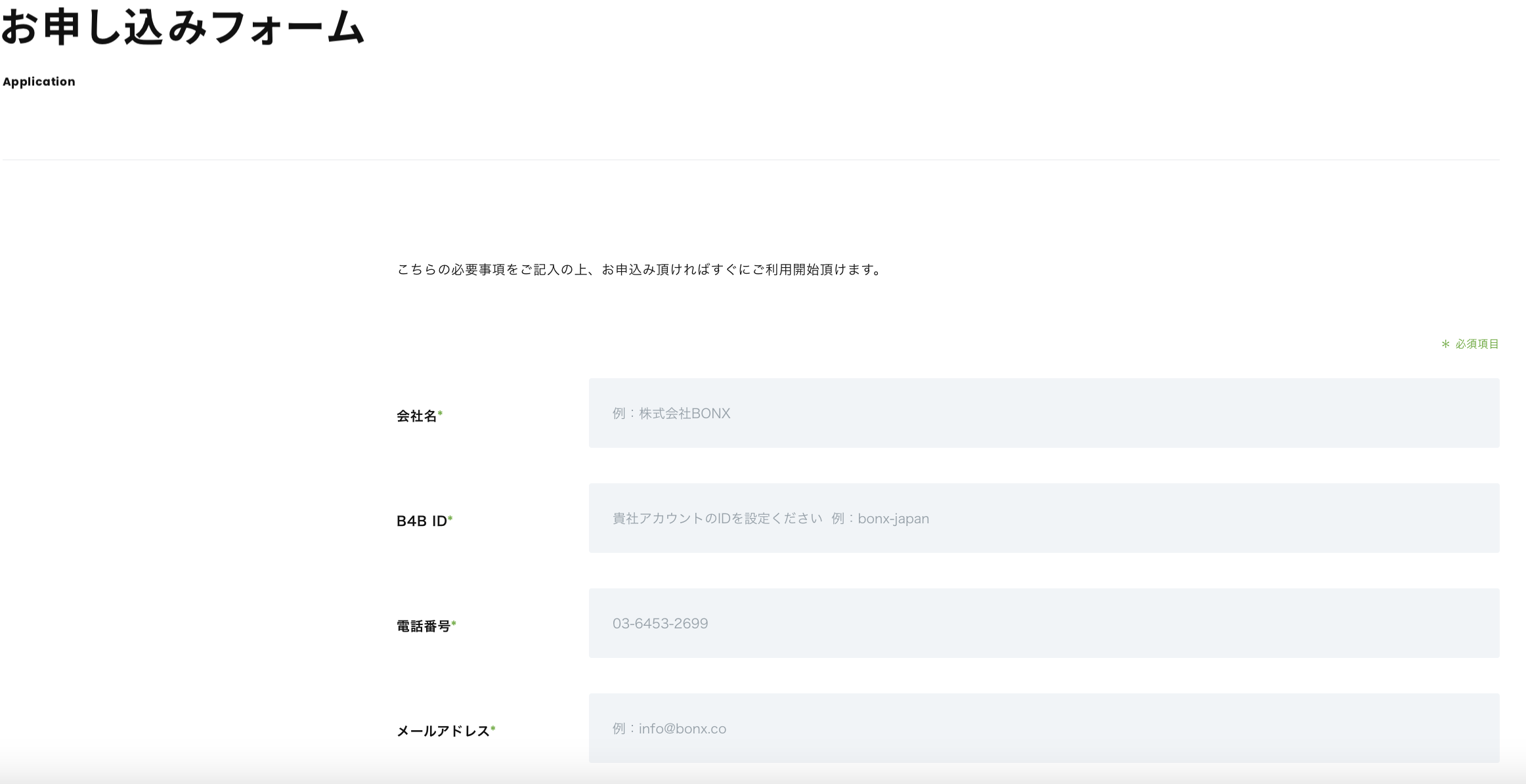Click the 必須項目 required-items note
This screenshot has width=1526, height=784.
[x=1470, y=344]
